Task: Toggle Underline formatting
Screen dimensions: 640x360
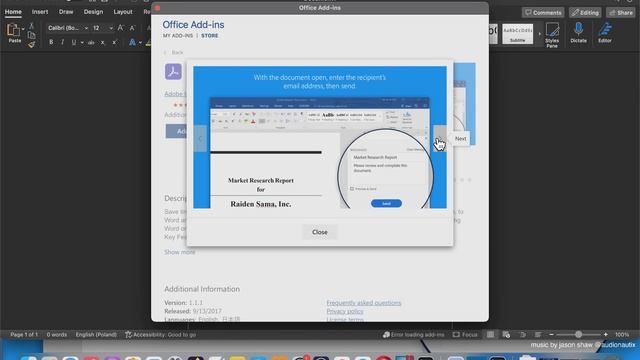Action: coord(74,42)
